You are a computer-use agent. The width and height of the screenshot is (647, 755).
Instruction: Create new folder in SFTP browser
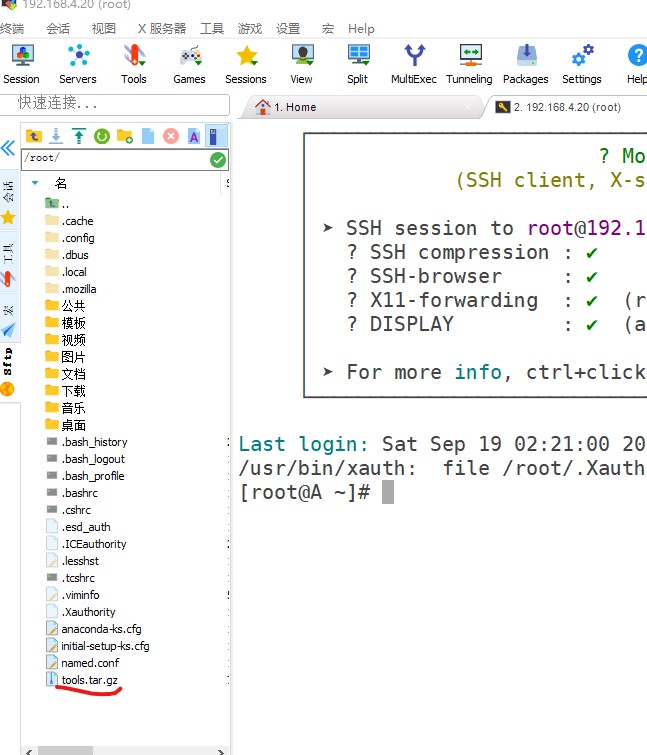coord(125,136)
